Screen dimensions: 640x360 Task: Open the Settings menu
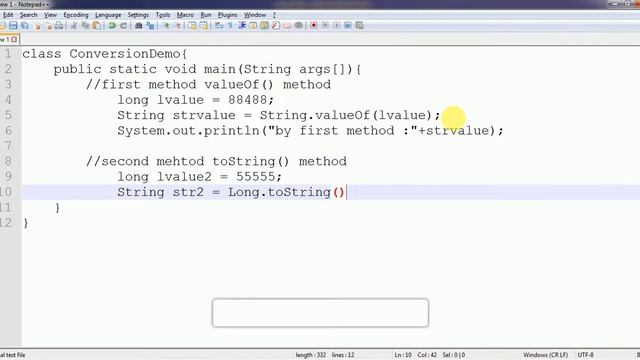[138, 15]
